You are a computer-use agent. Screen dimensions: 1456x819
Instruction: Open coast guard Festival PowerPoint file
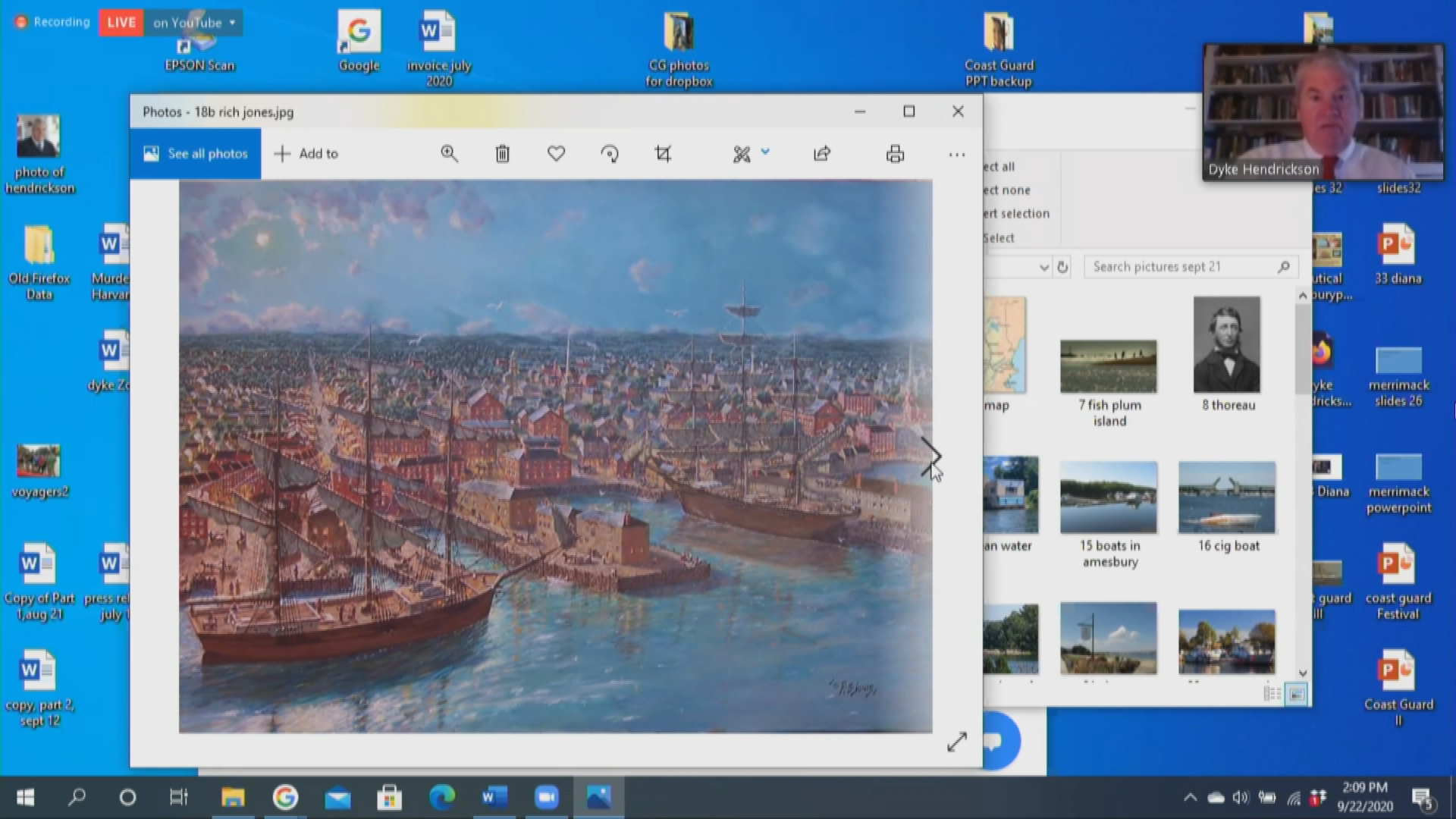click(1398, 582)
